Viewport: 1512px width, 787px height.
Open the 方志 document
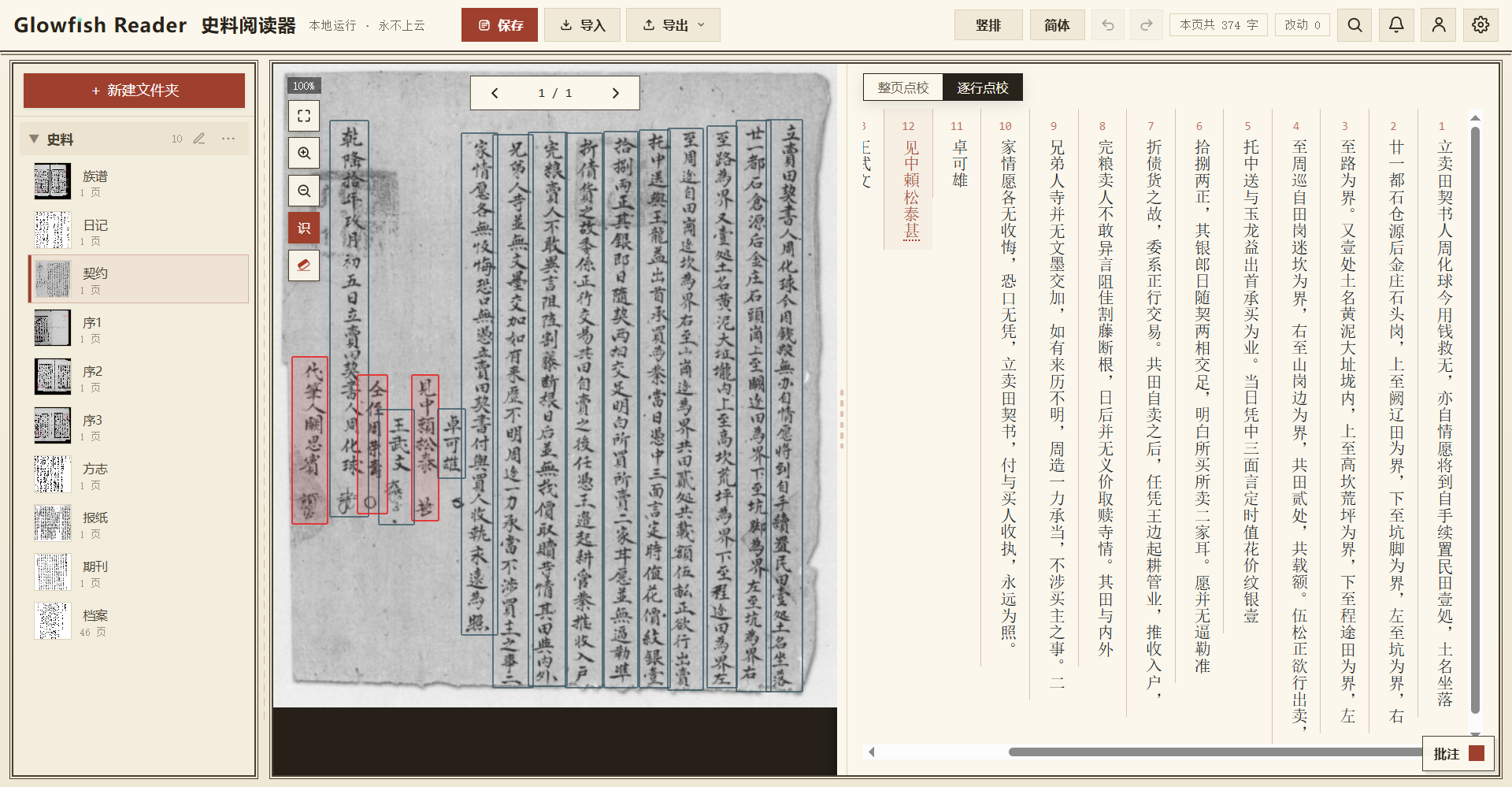point(139,474)
